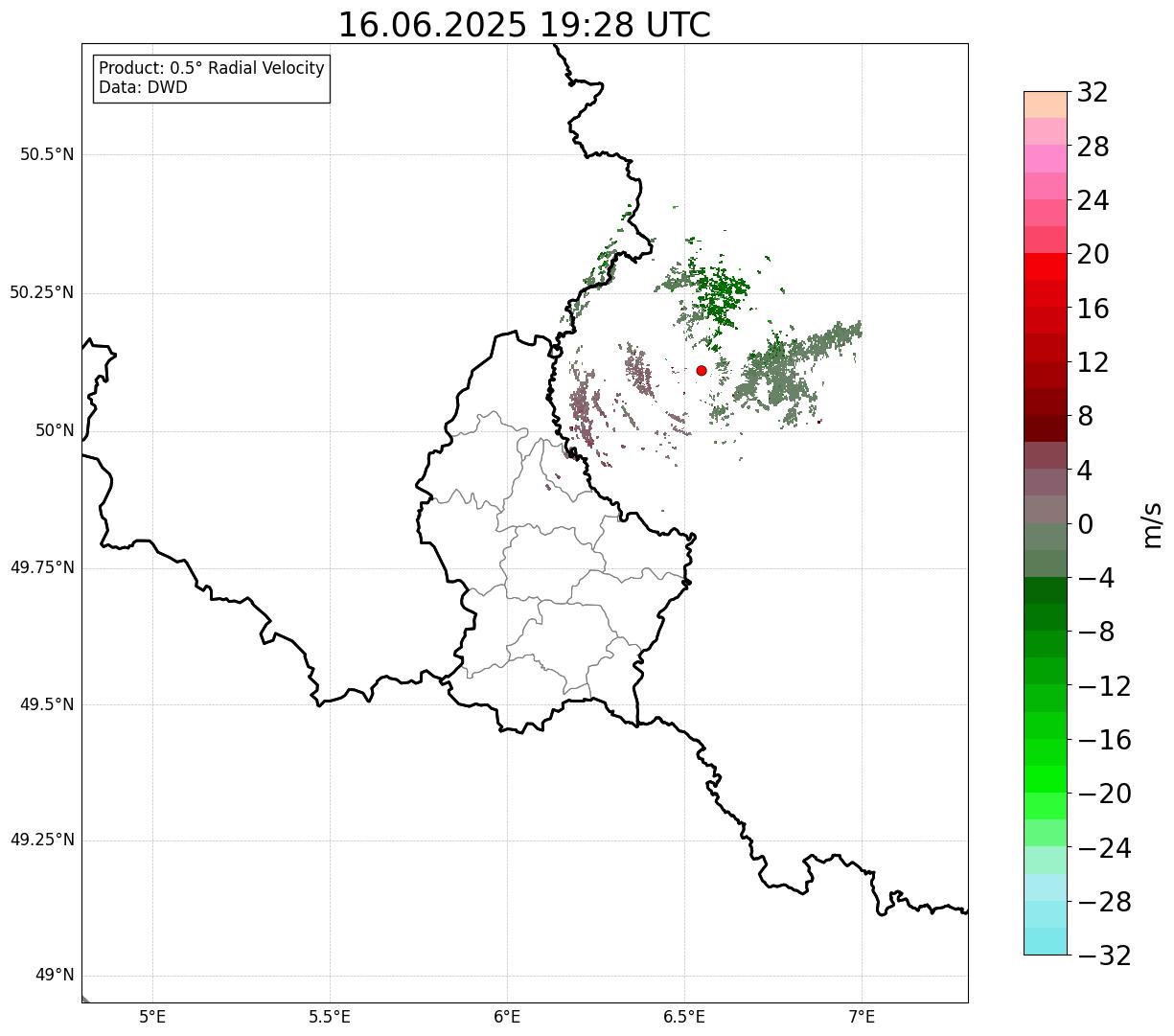The image size is (1174, 1036).
Task: Select the 'Data: DWD' text
Action: (144, 88)
